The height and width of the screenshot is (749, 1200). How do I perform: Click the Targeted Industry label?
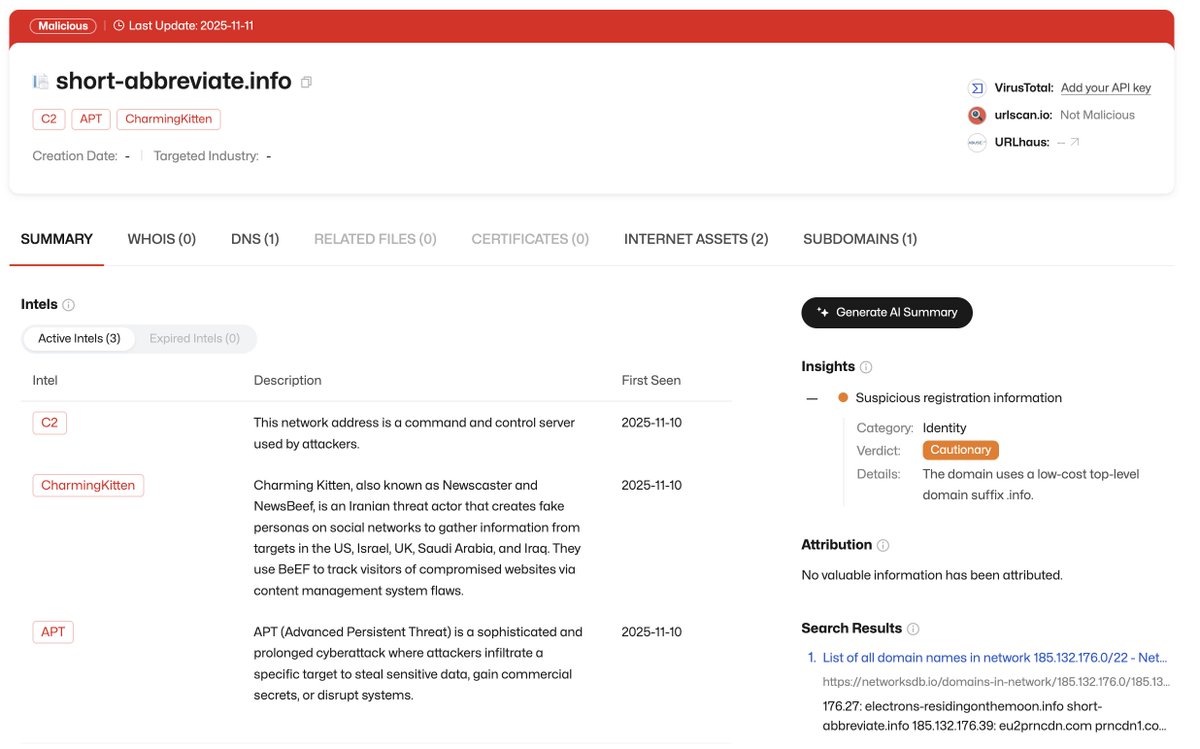[207, 156]
